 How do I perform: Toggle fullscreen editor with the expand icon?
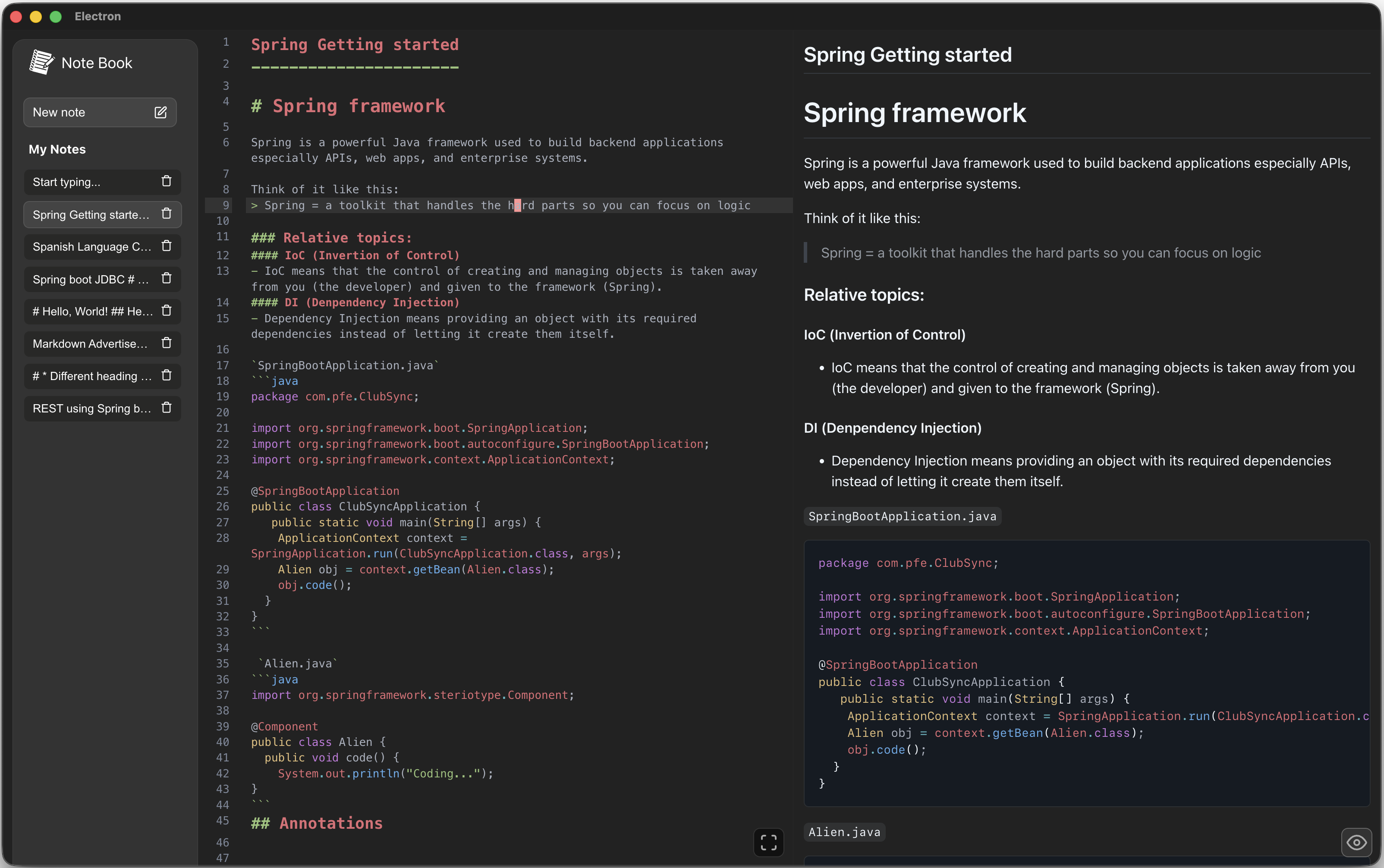768,842
